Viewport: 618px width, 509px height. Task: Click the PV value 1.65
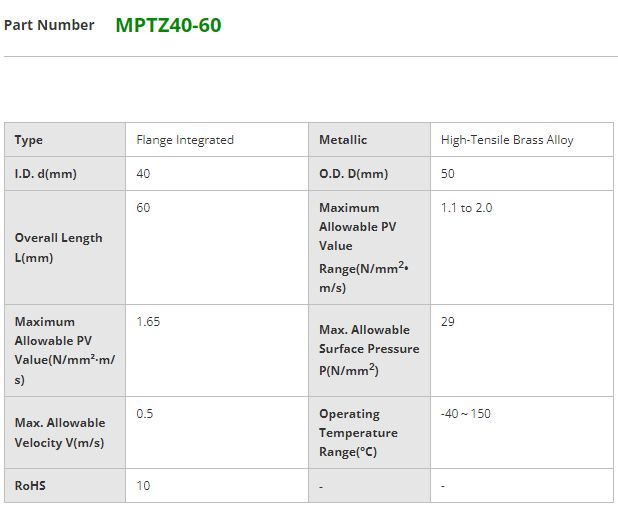click(148, 322)
